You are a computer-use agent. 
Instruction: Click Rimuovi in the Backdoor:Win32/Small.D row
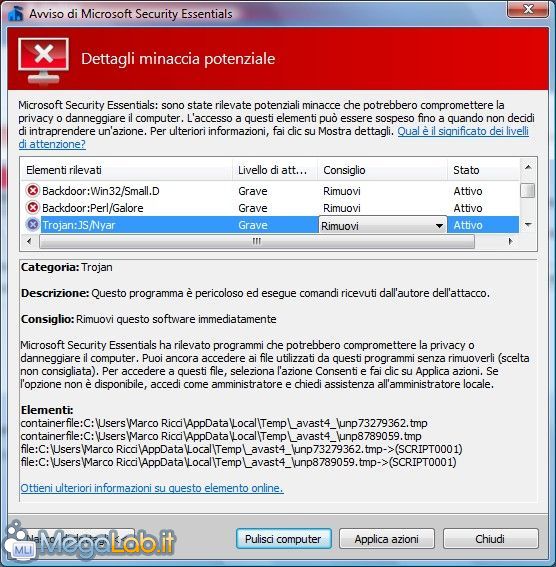(342, 191)
